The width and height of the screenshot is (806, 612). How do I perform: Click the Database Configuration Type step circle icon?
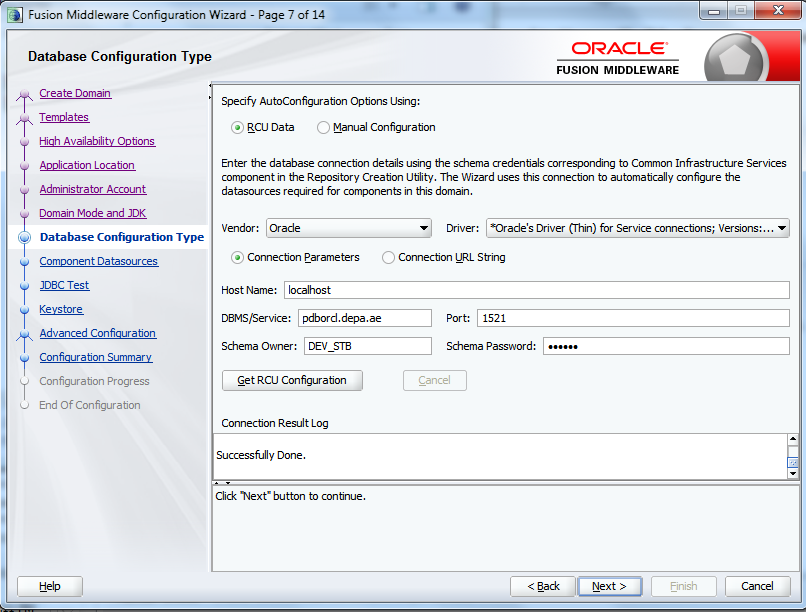point(24,237)
